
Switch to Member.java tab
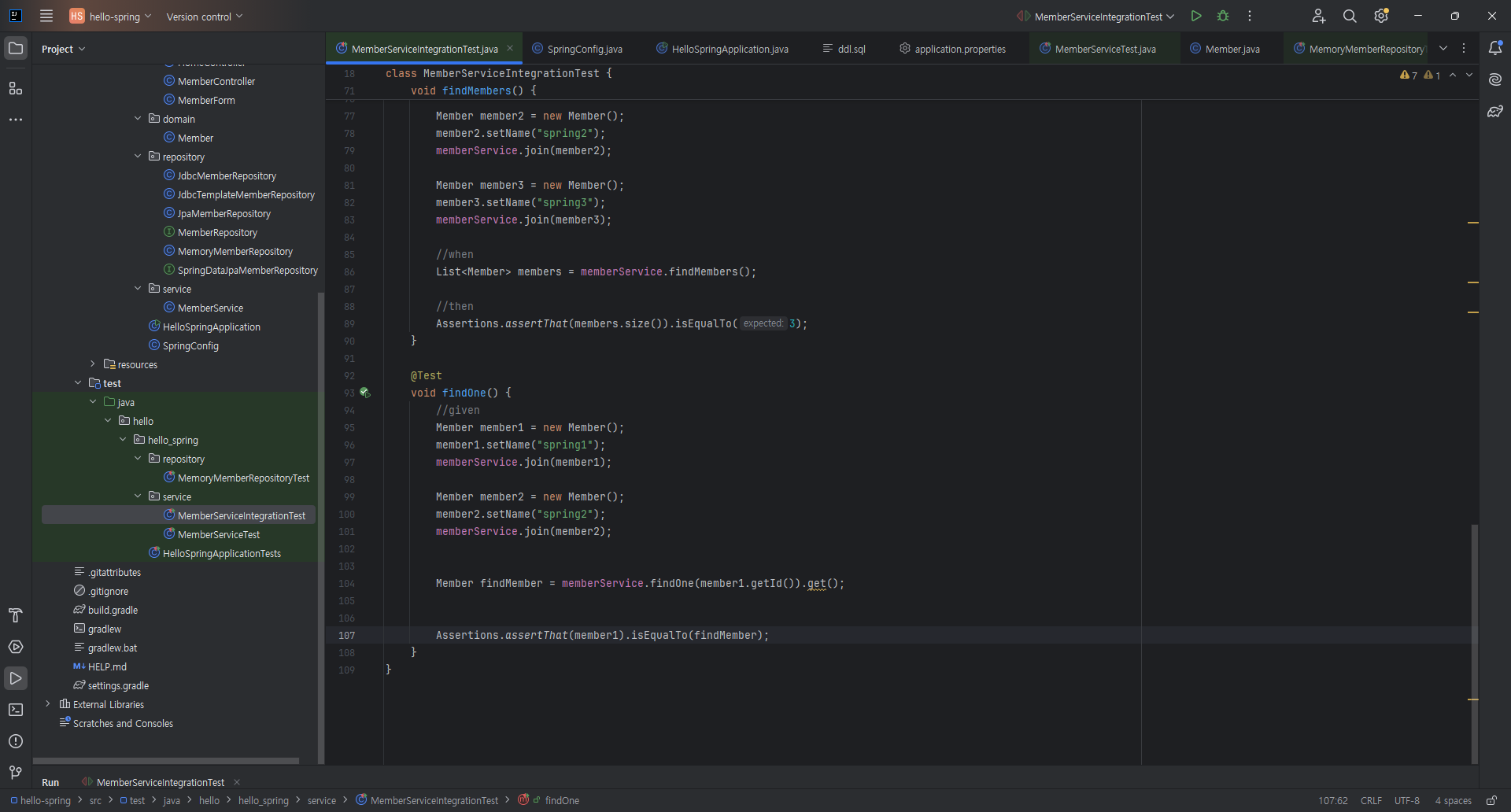(1225, 49)
